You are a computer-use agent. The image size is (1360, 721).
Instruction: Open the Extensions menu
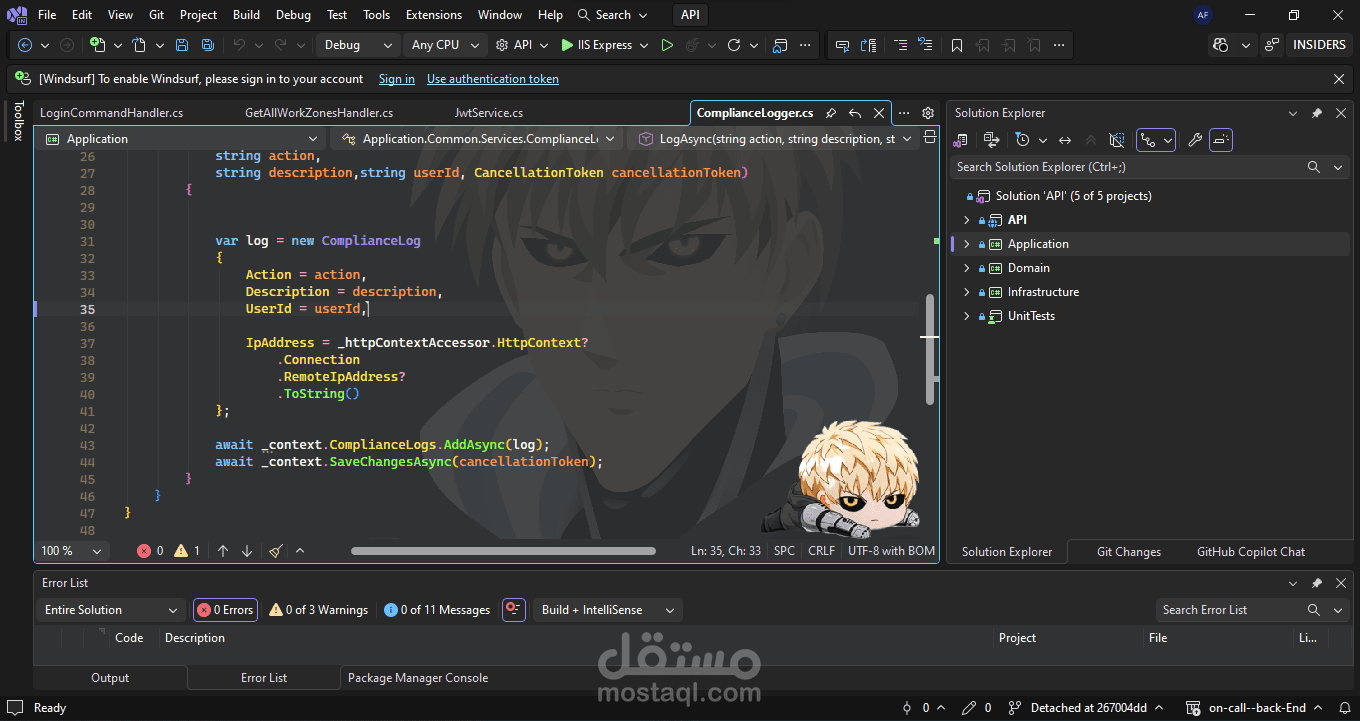434,15
